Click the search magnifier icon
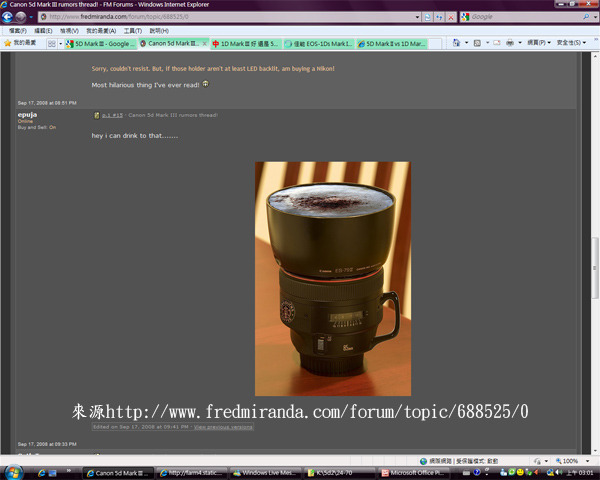The image size is (600, 480). coord(586,17)
